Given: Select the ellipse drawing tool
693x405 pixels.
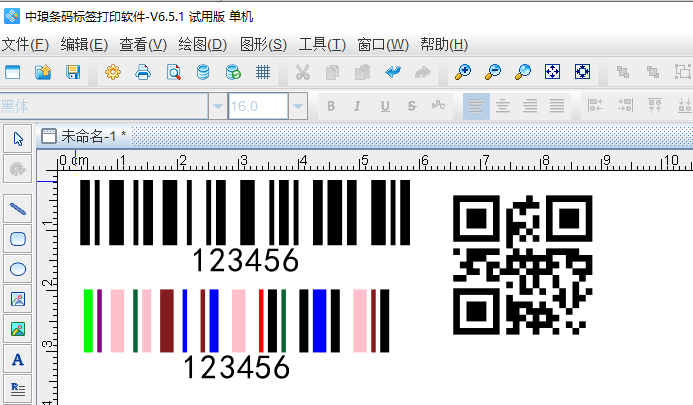Looking at the screenshot, I should (x=17, y=268).
